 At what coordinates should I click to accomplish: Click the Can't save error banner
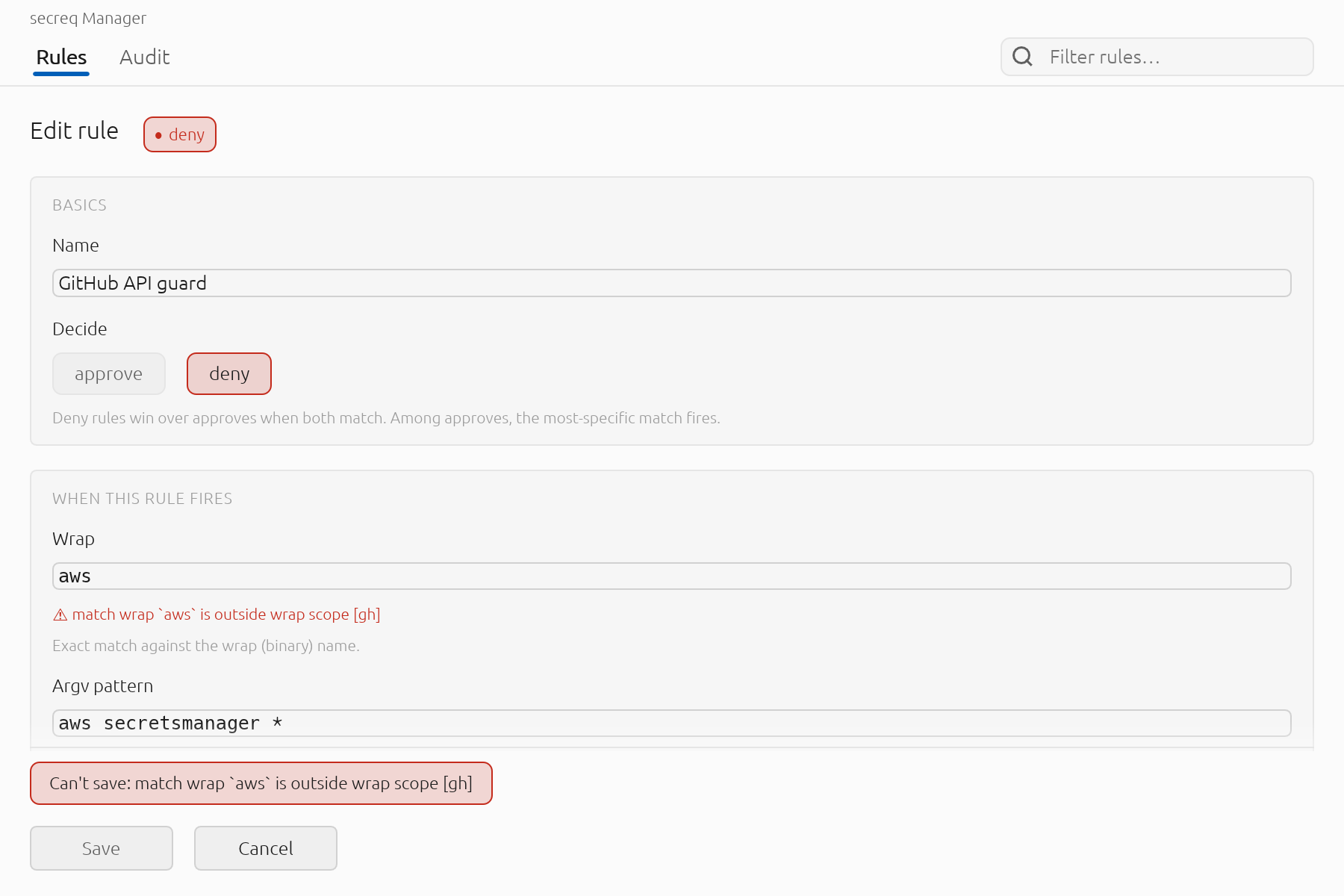(x=261, y=783)
